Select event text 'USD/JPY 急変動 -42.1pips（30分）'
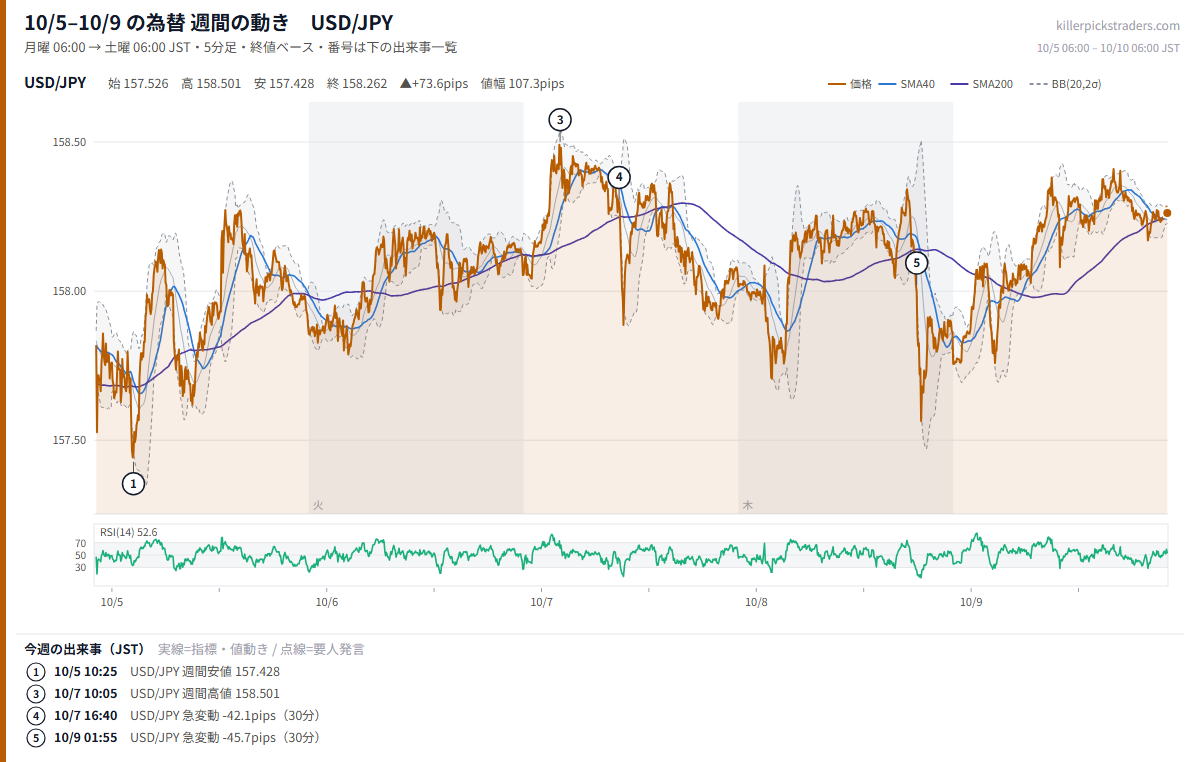 pyautogui.click(x=225, y=716)
